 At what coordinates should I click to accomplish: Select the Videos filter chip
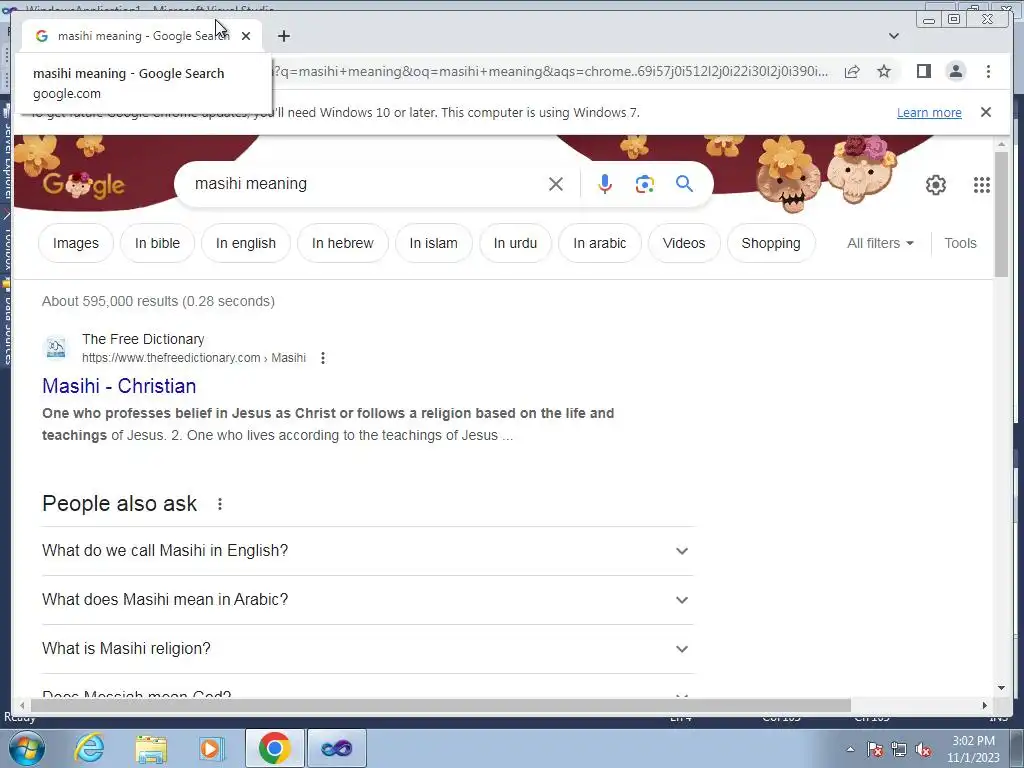click(684, 243)
